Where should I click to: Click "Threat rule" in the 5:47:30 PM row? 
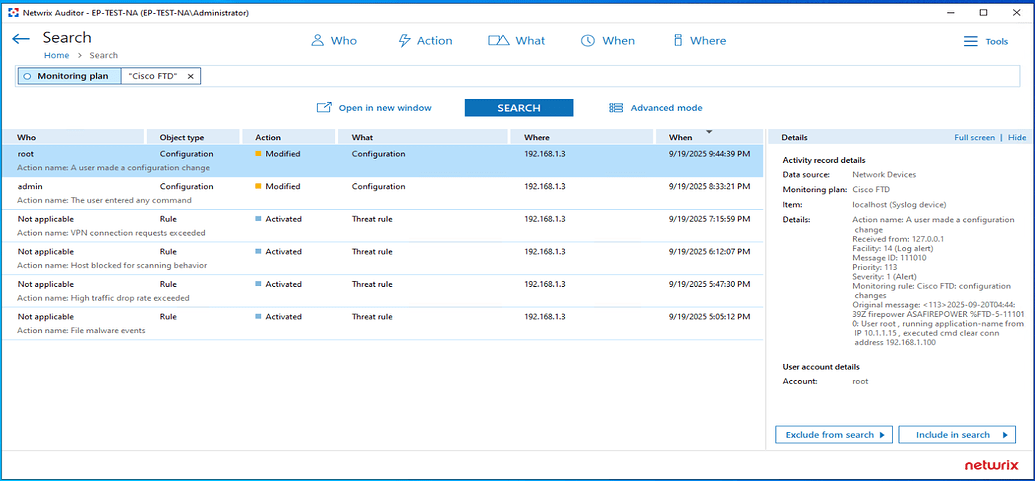point(372,284)
